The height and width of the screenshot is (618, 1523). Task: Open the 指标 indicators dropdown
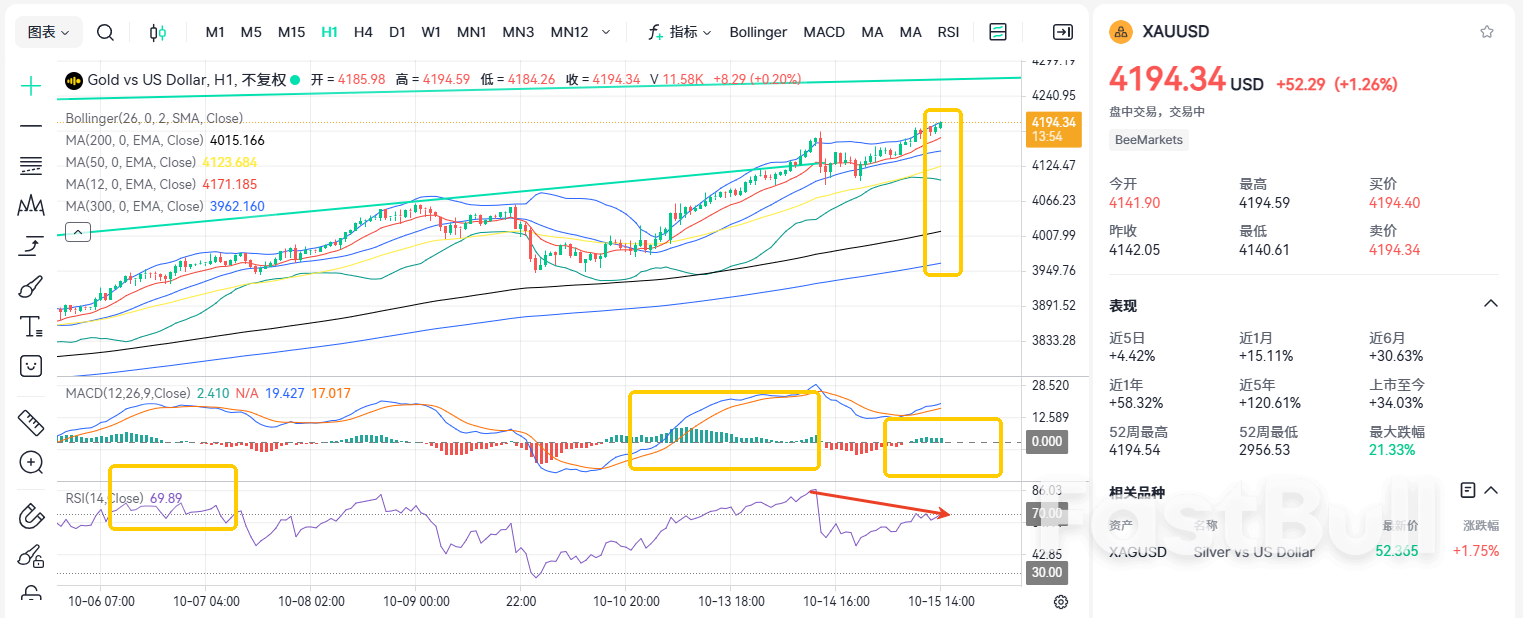pos(680,32)
